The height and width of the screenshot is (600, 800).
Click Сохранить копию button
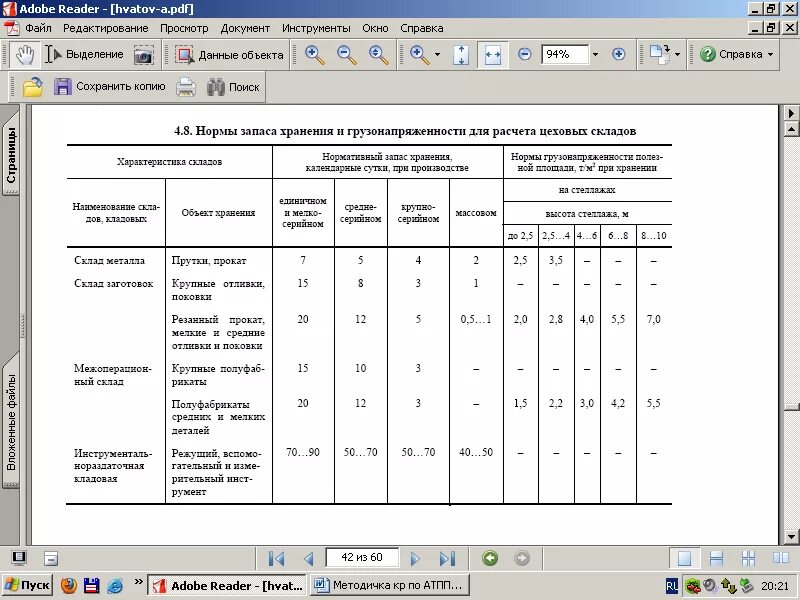click(x=110, y=87)
